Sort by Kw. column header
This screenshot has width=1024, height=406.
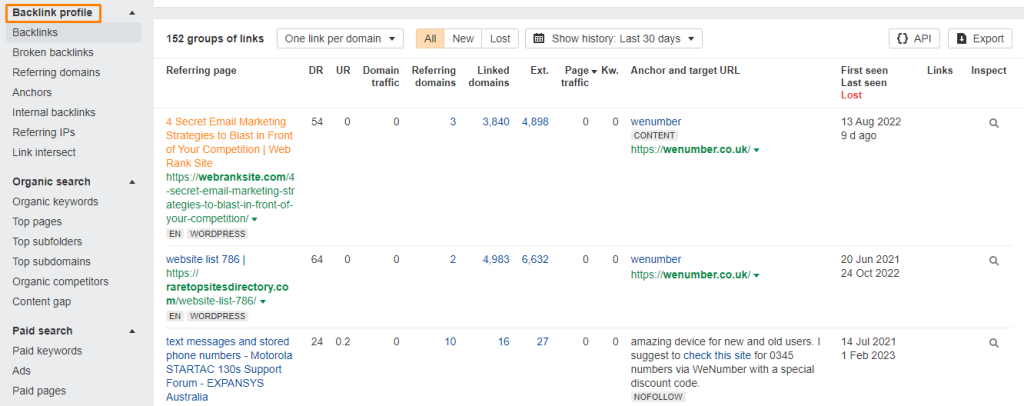[610, 70]
